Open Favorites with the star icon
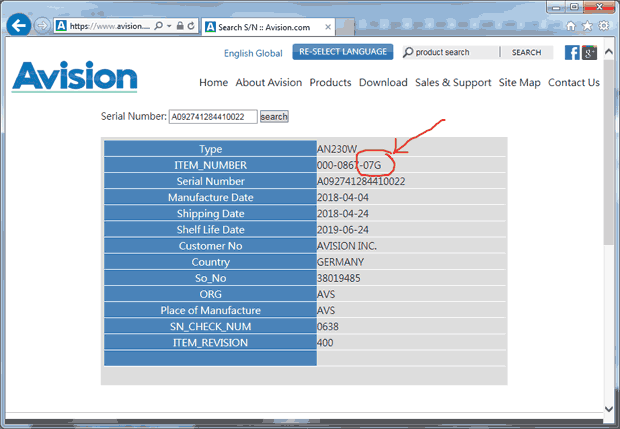This screenshot has height=429, width=620. click(588, 26)
